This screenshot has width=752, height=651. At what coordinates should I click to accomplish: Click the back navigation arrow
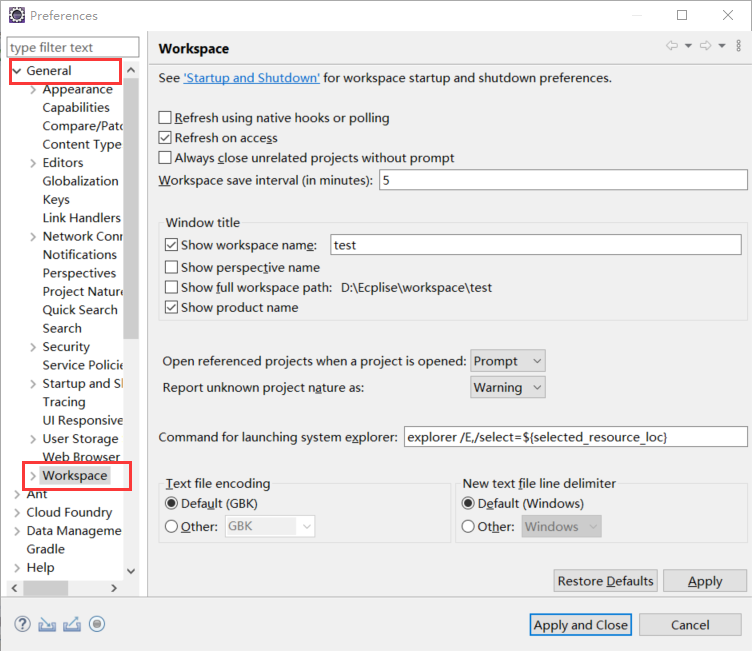pyautogui.click(x=672, y=46)
